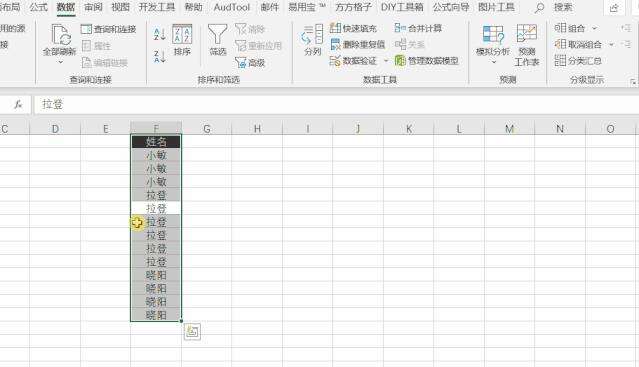Select column E header
The height and width of the screenshot is (367, 639).
click(x=106, y=129)
